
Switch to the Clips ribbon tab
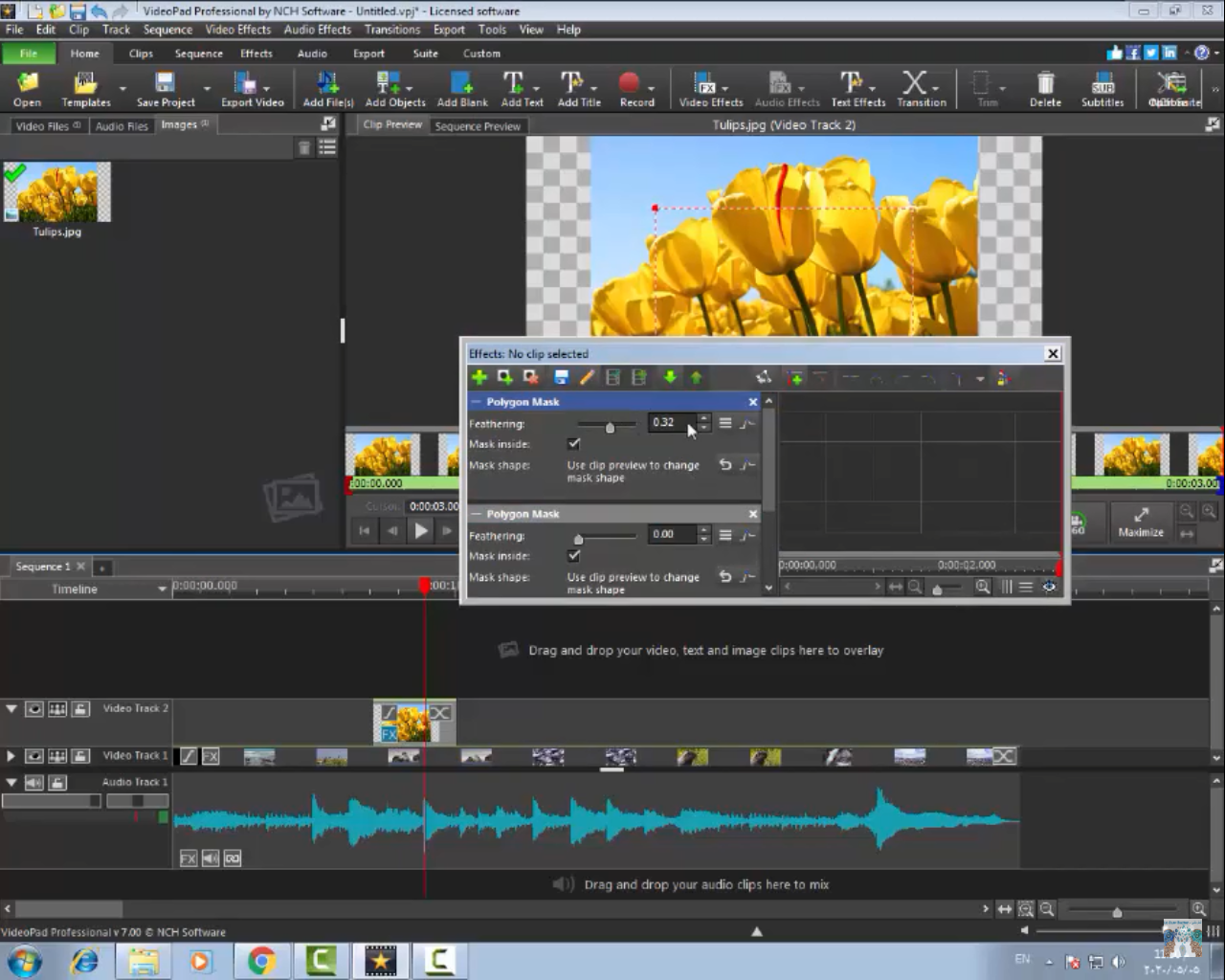tap(141, 54)
